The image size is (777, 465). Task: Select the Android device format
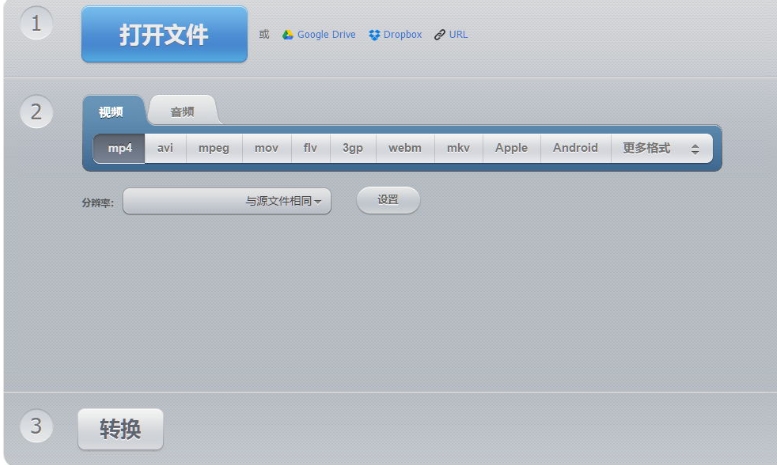click(x=575, y=148)
